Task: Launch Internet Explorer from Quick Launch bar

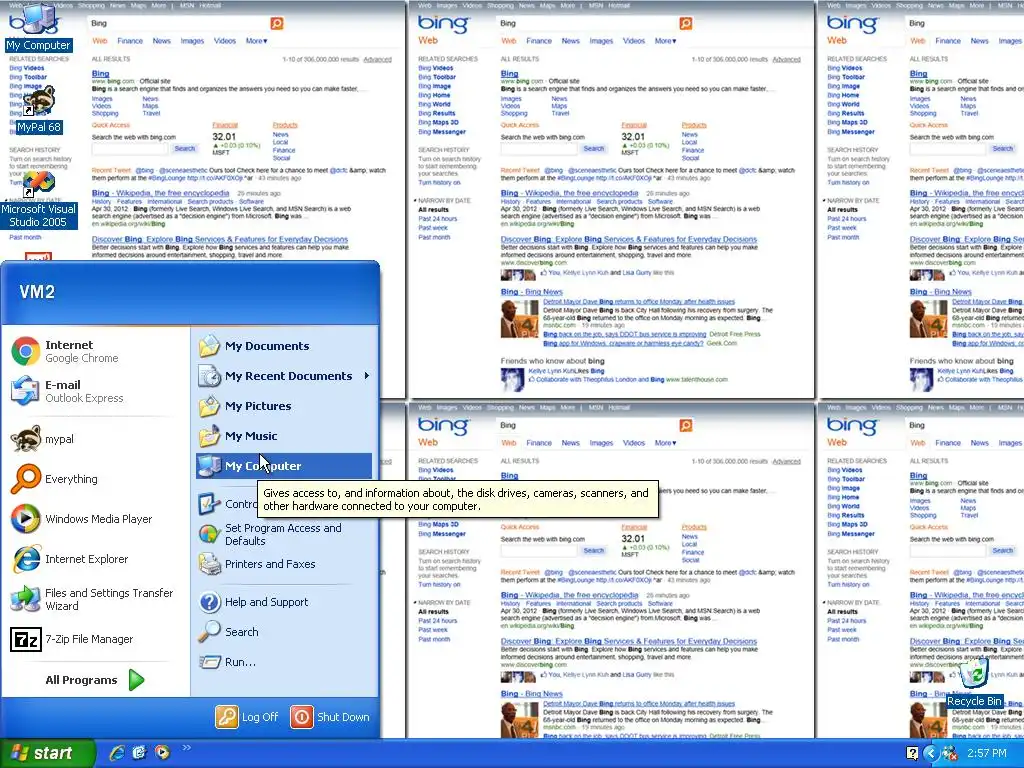Action: click(117, 753)
